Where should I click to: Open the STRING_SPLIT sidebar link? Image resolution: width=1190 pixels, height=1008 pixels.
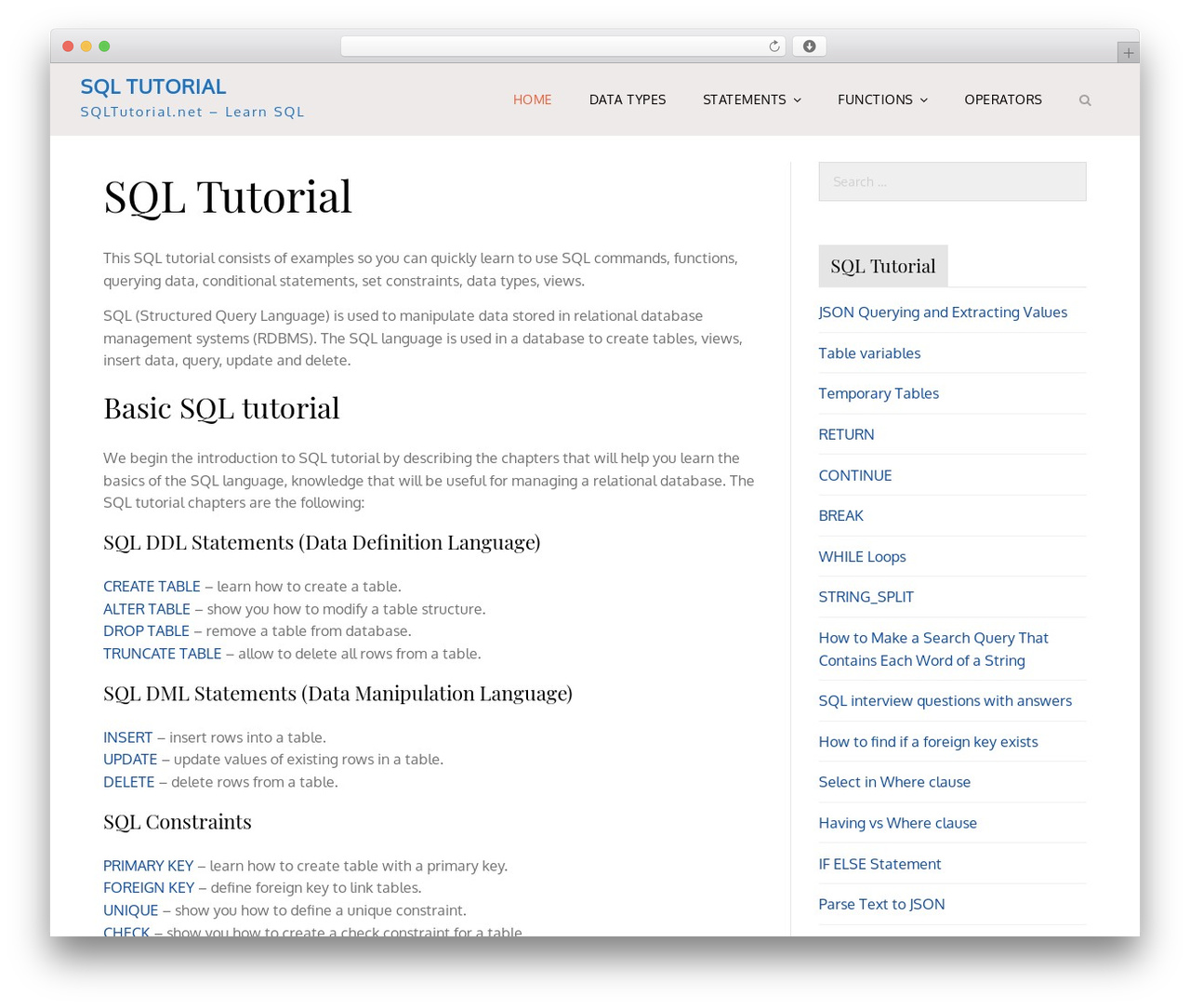(x=866, y=597)
